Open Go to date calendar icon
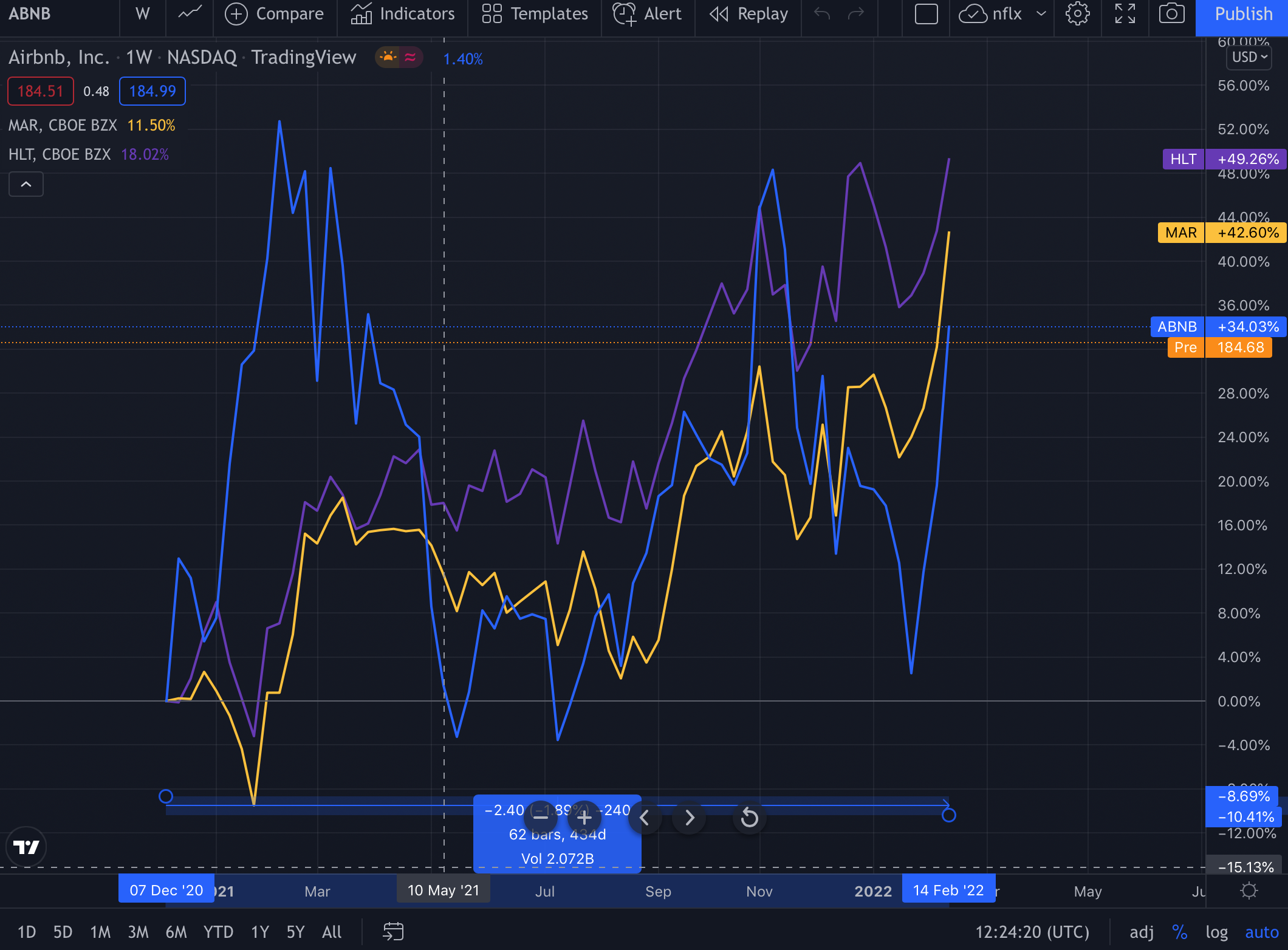The width and height of the screenshot is (1288, 950). click(x=393, y=931)
